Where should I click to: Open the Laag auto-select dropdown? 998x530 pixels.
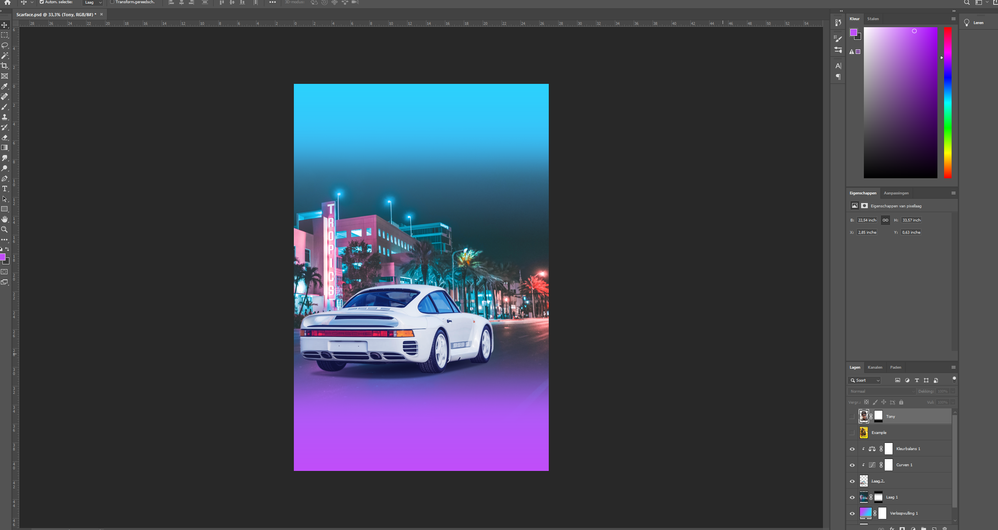click(93, 3)
